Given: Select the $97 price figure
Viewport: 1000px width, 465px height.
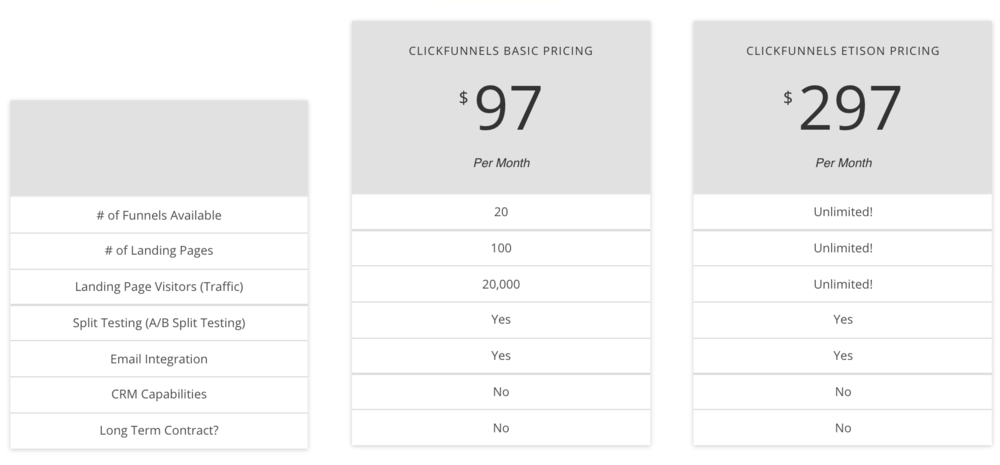Looking at the screenshot, I should tap(501, 108).
